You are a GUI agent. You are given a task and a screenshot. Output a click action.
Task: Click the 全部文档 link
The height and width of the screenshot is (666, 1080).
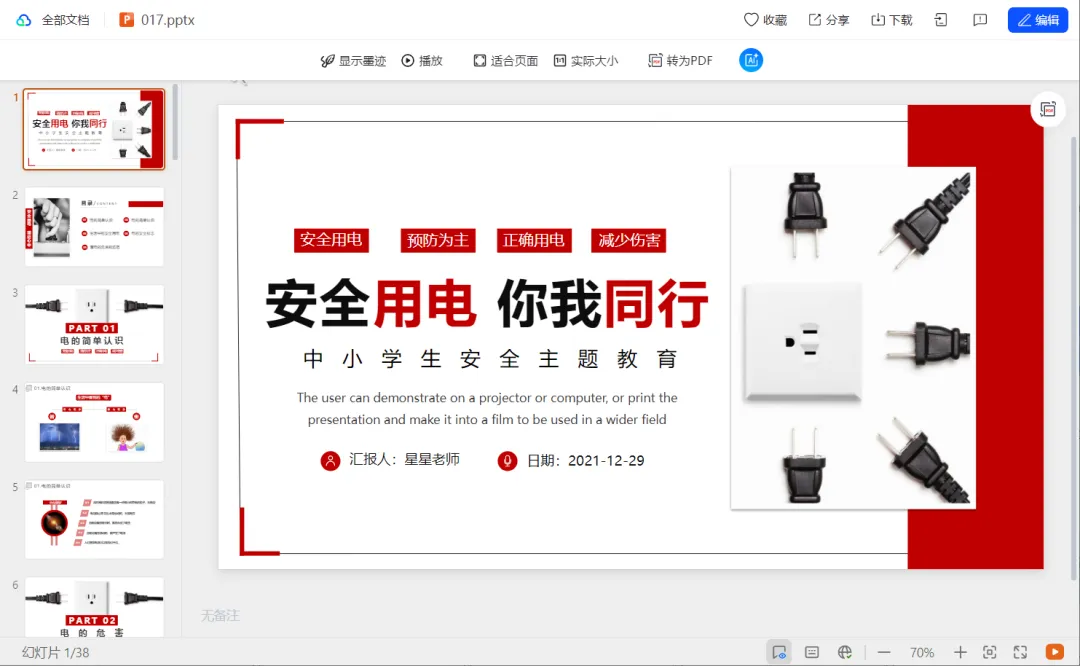pyautogui.click(x=65, y=20)
